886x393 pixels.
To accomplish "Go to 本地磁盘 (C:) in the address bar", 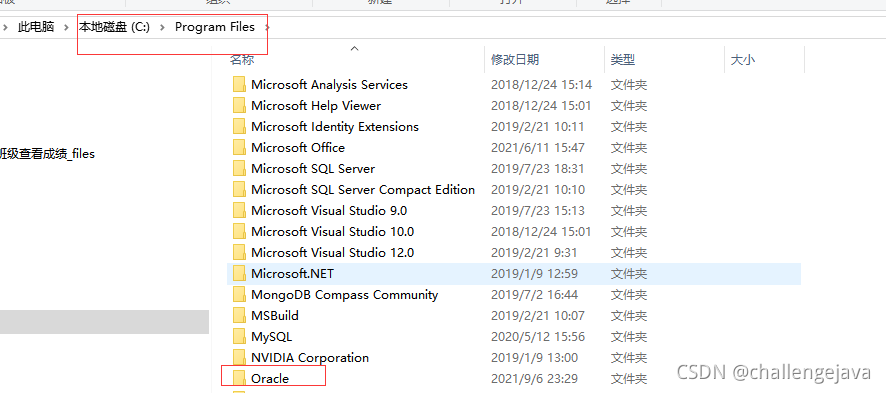I will 115,27.
